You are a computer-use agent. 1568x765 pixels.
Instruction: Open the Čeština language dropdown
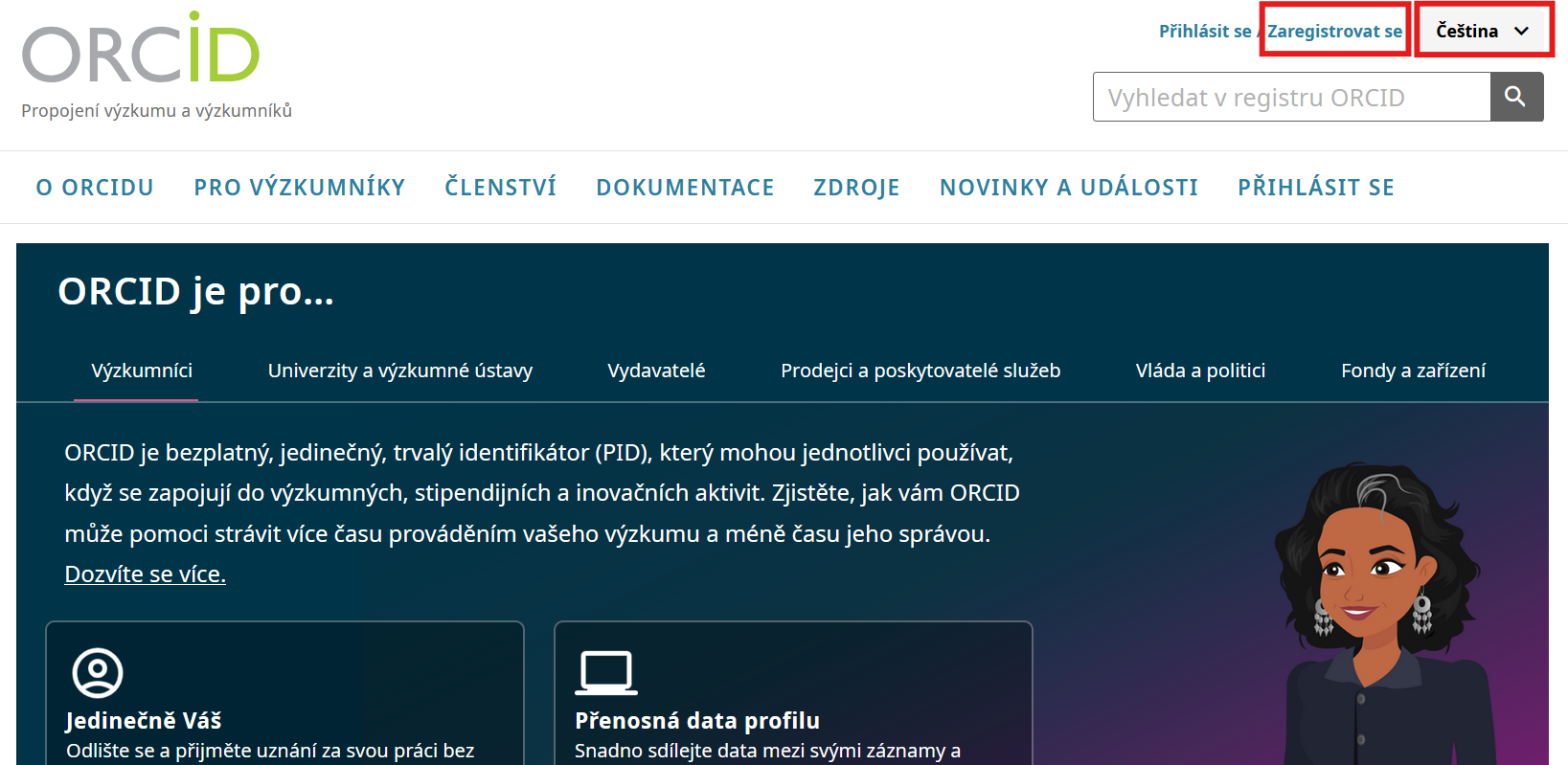pos(1484,31)
